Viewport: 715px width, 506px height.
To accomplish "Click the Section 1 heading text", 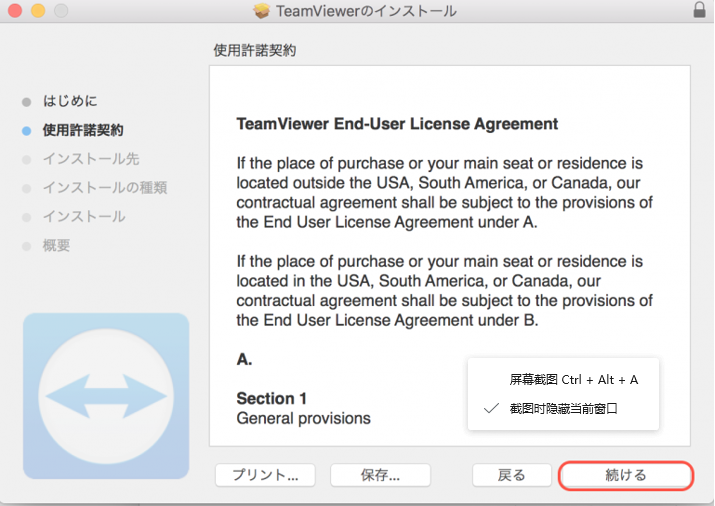I will [271, 398].
